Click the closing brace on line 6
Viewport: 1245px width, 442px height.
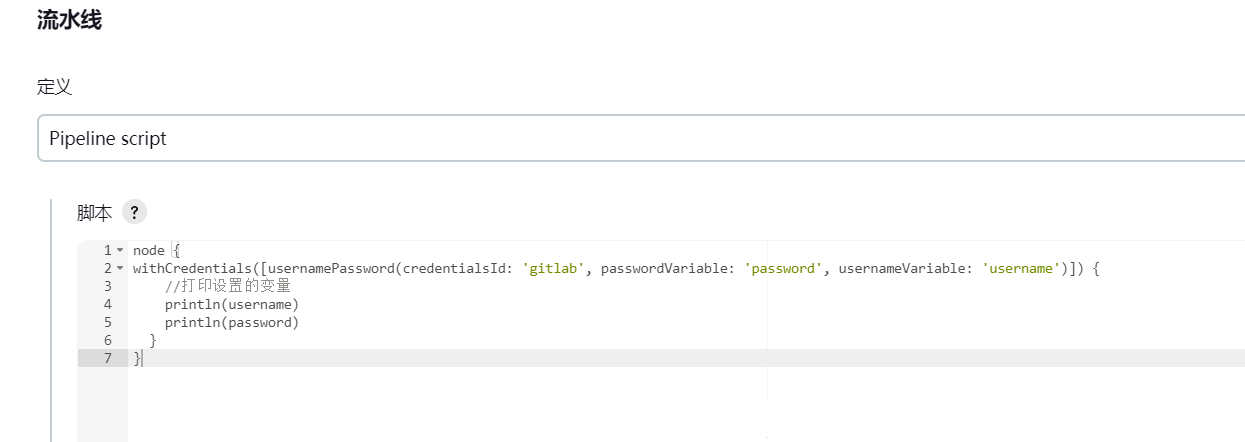point(153,340)
